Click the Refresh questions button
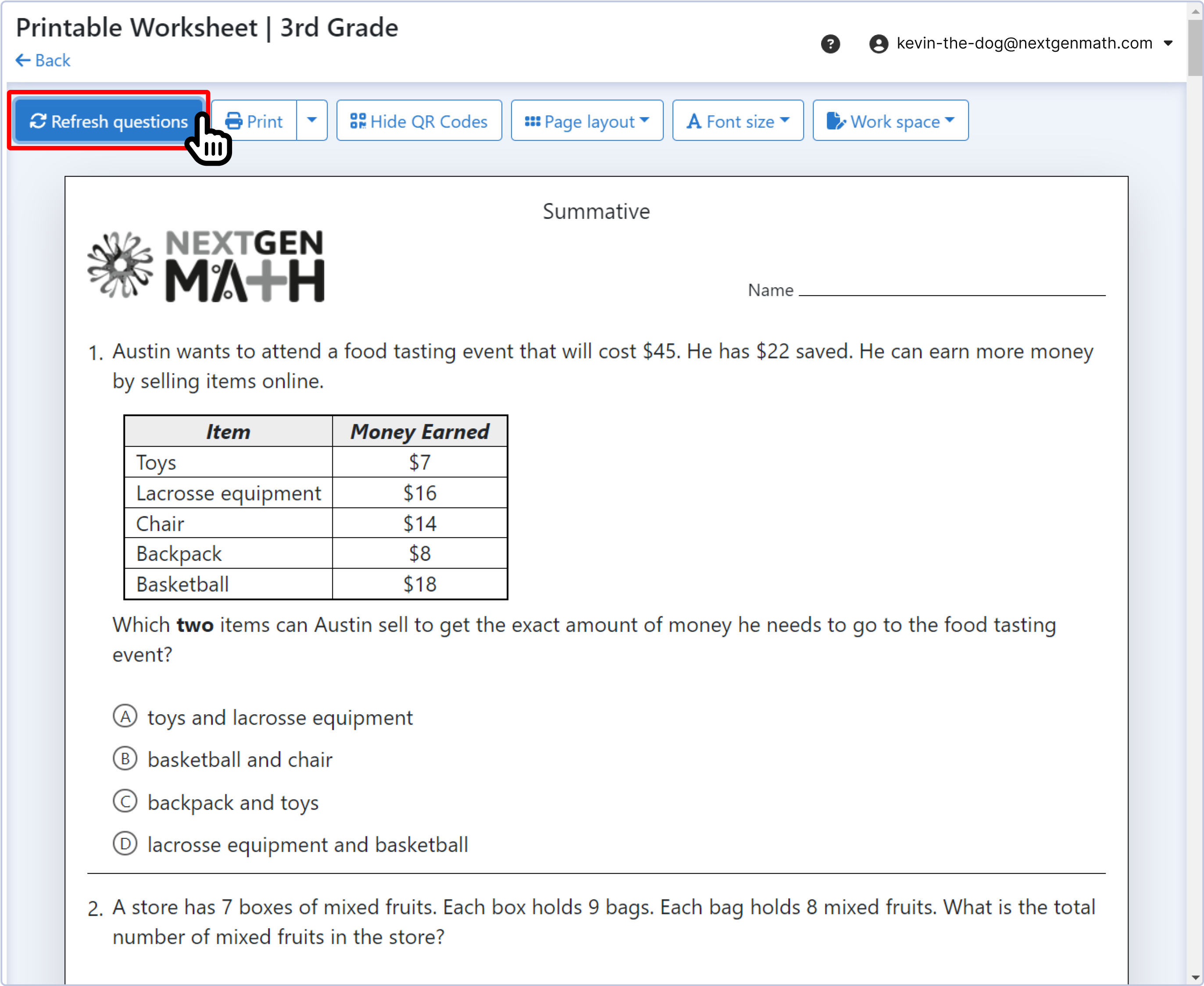 pos(109,121)
